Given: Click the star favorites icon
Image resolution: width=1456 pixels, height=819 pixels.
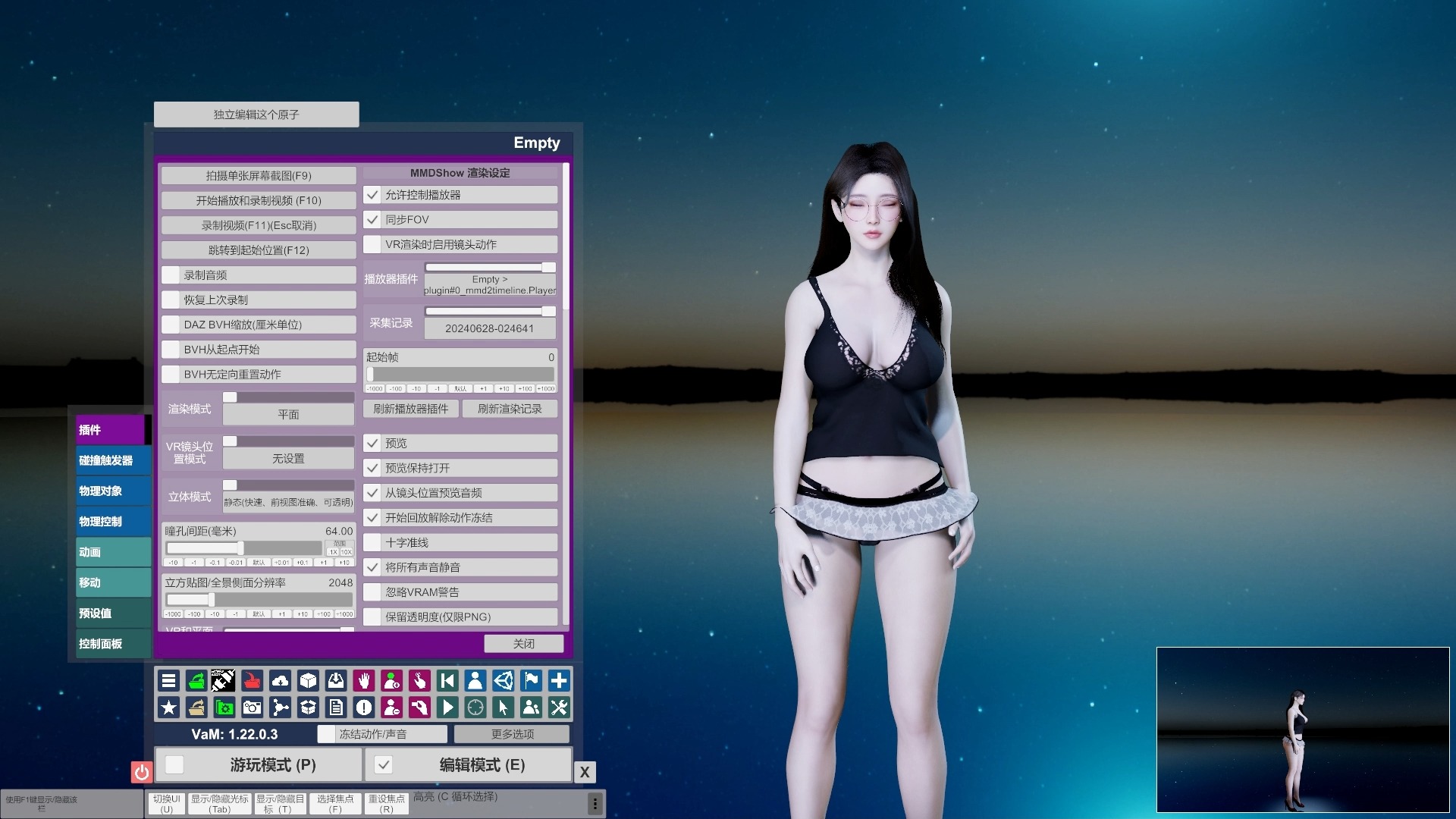Looking at the screenshot, I should pos(168,708).
